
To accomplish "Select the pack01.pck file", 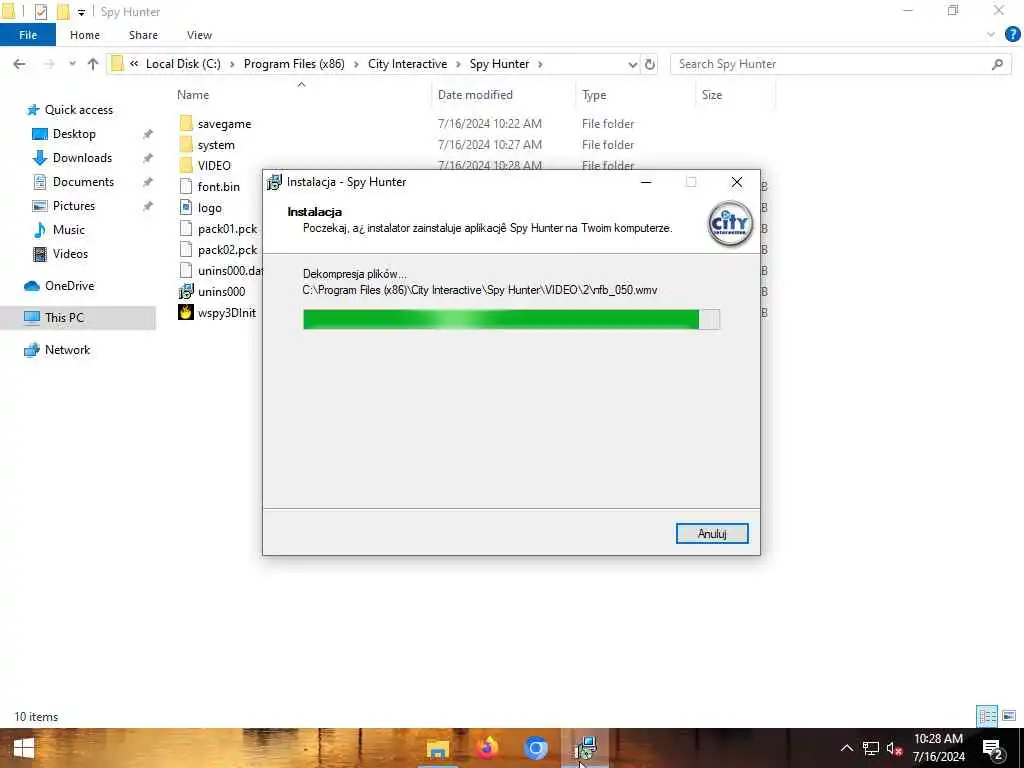I will pos(227,229).
